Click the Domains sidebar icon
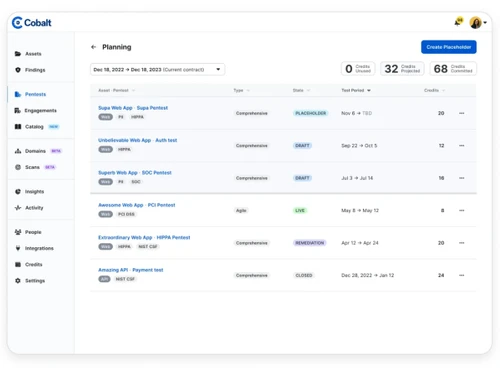500x375 pixels. 18,151
